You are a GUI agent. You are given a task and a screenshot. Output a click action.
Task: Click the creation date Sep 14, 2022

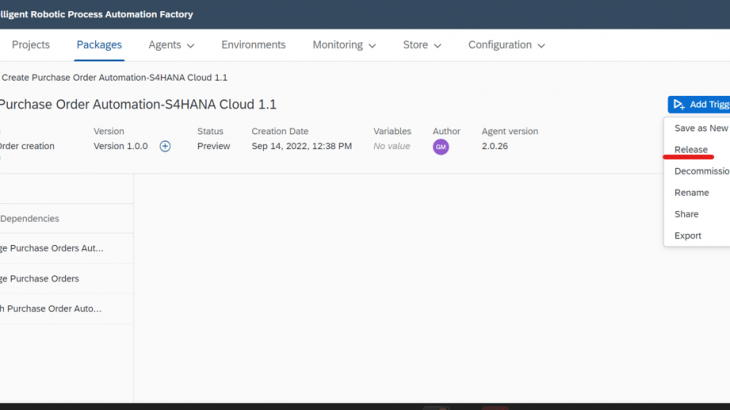coord(302,146)
